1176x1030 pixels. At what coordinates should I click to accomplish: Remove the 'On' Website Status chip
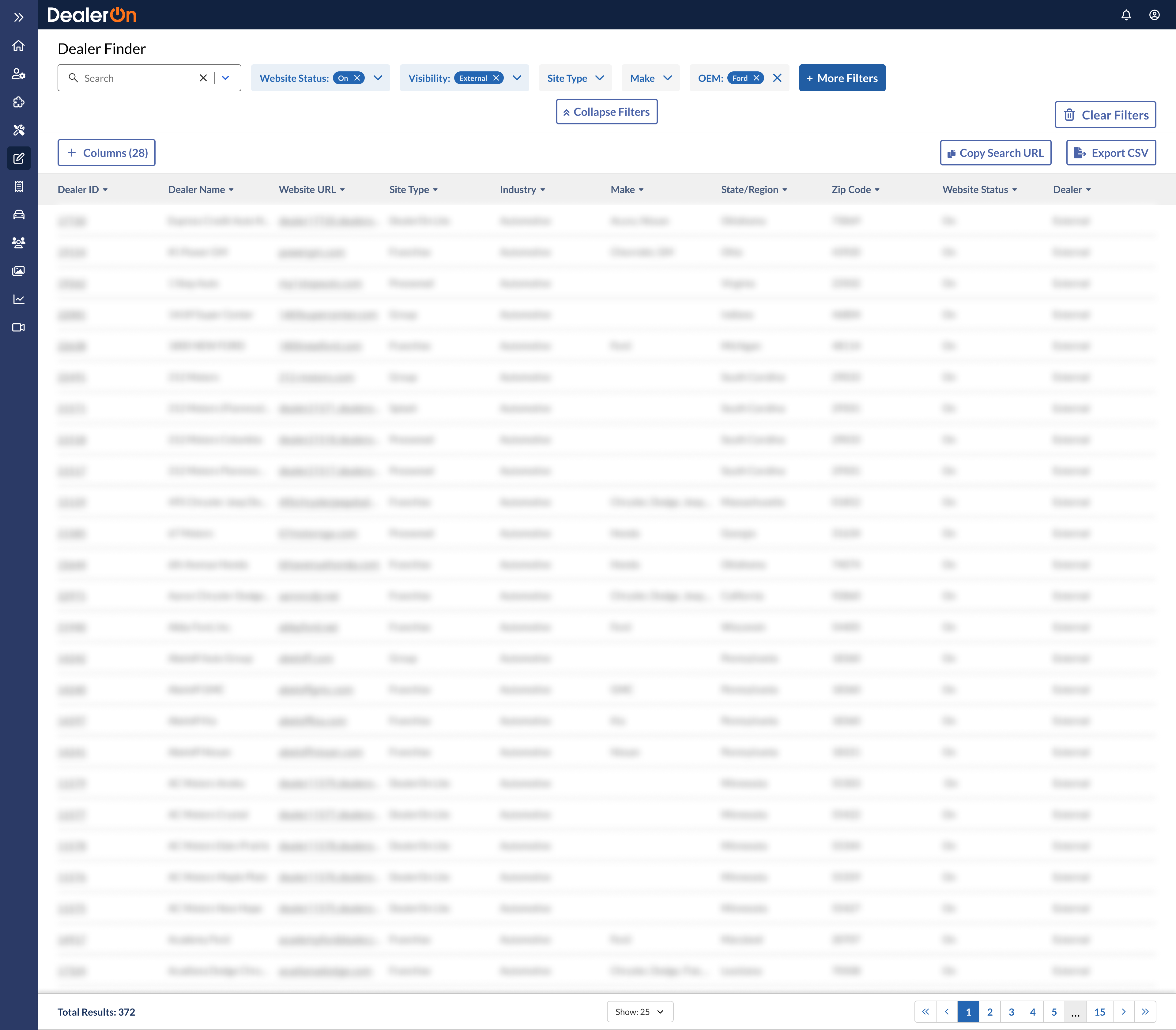357,78
